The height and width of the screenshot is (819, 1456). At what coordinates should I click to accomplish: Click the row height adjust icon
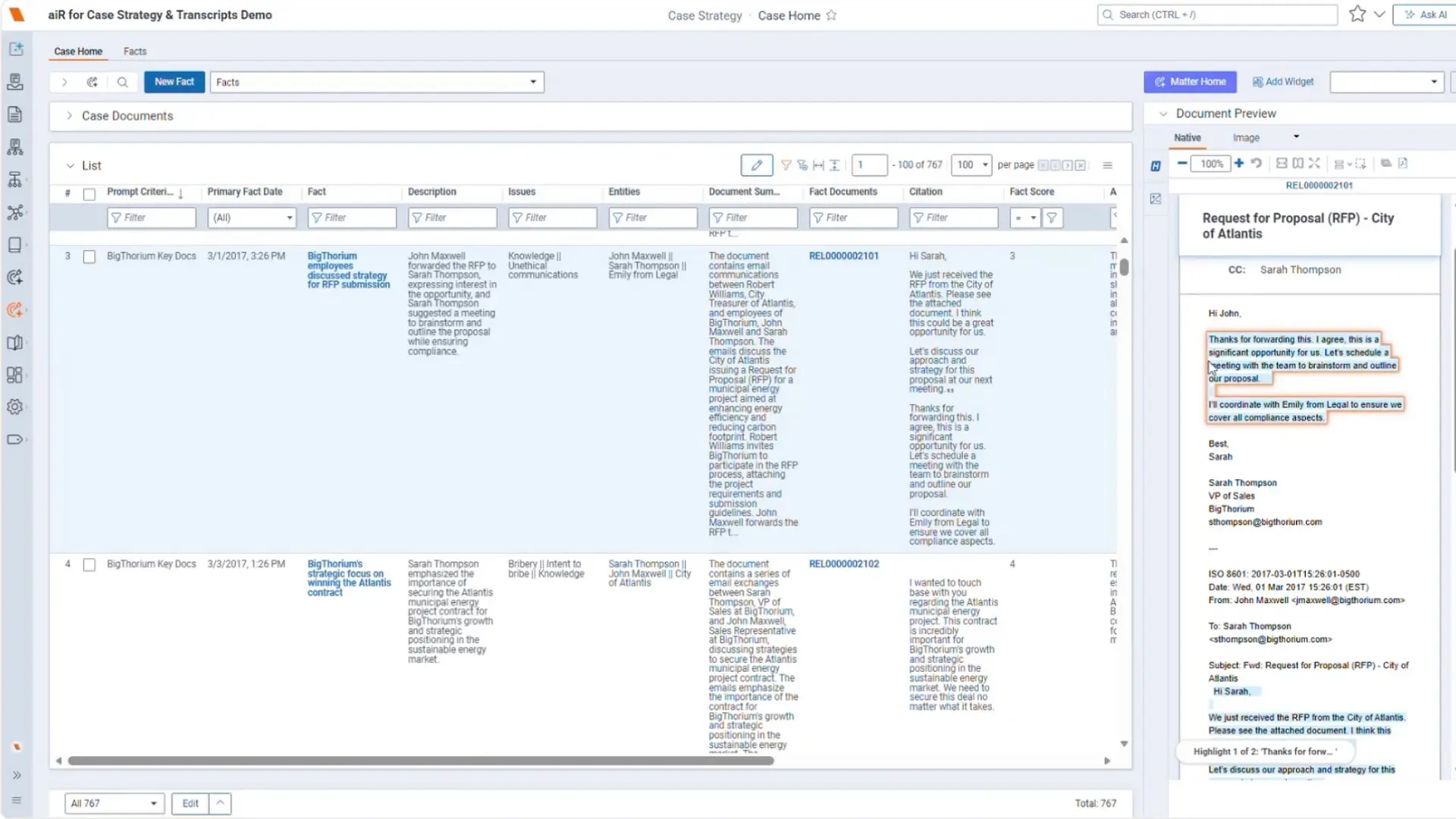(835, 165)
